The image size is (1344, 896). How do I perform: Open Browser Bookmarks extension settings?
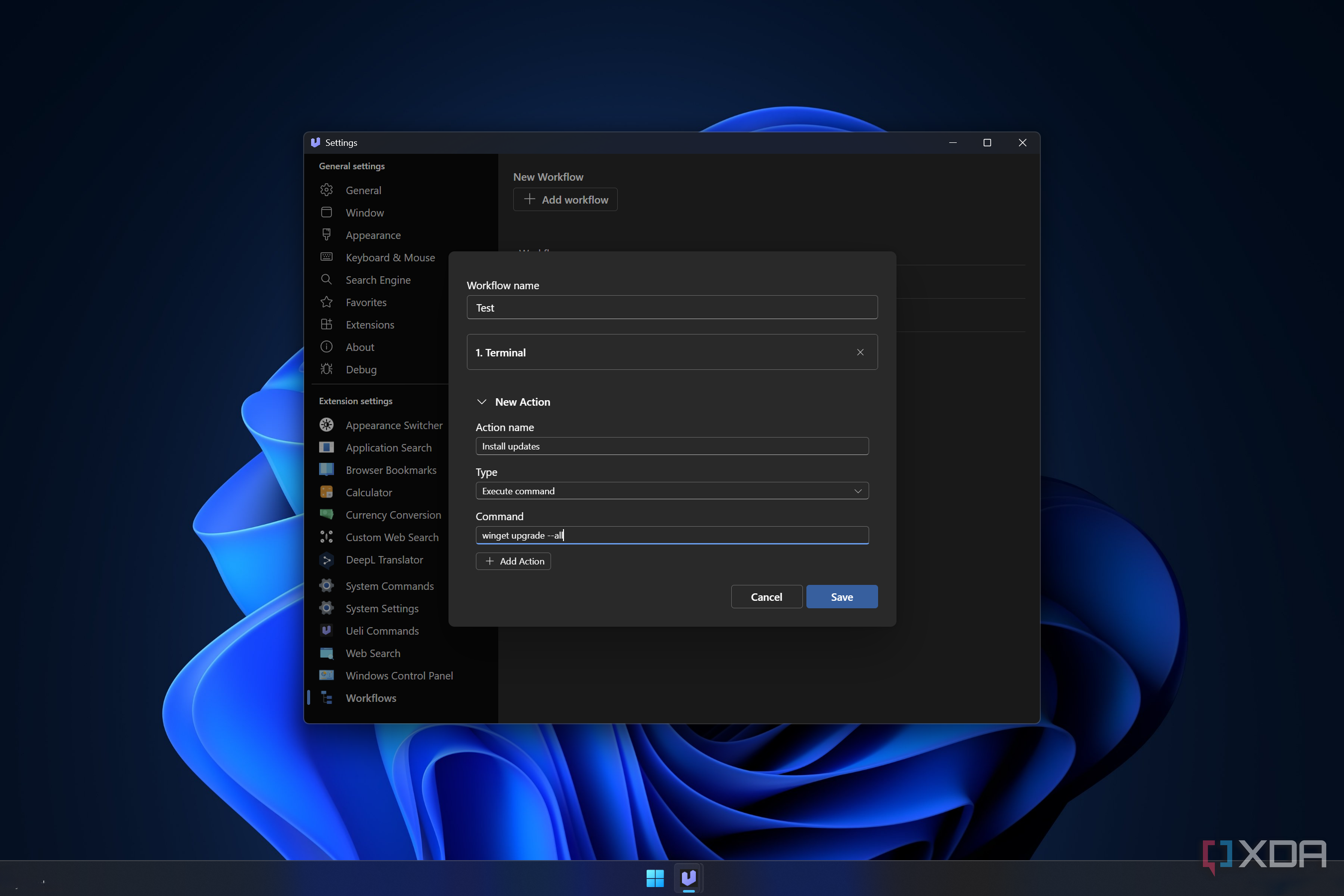pos(391,470)
